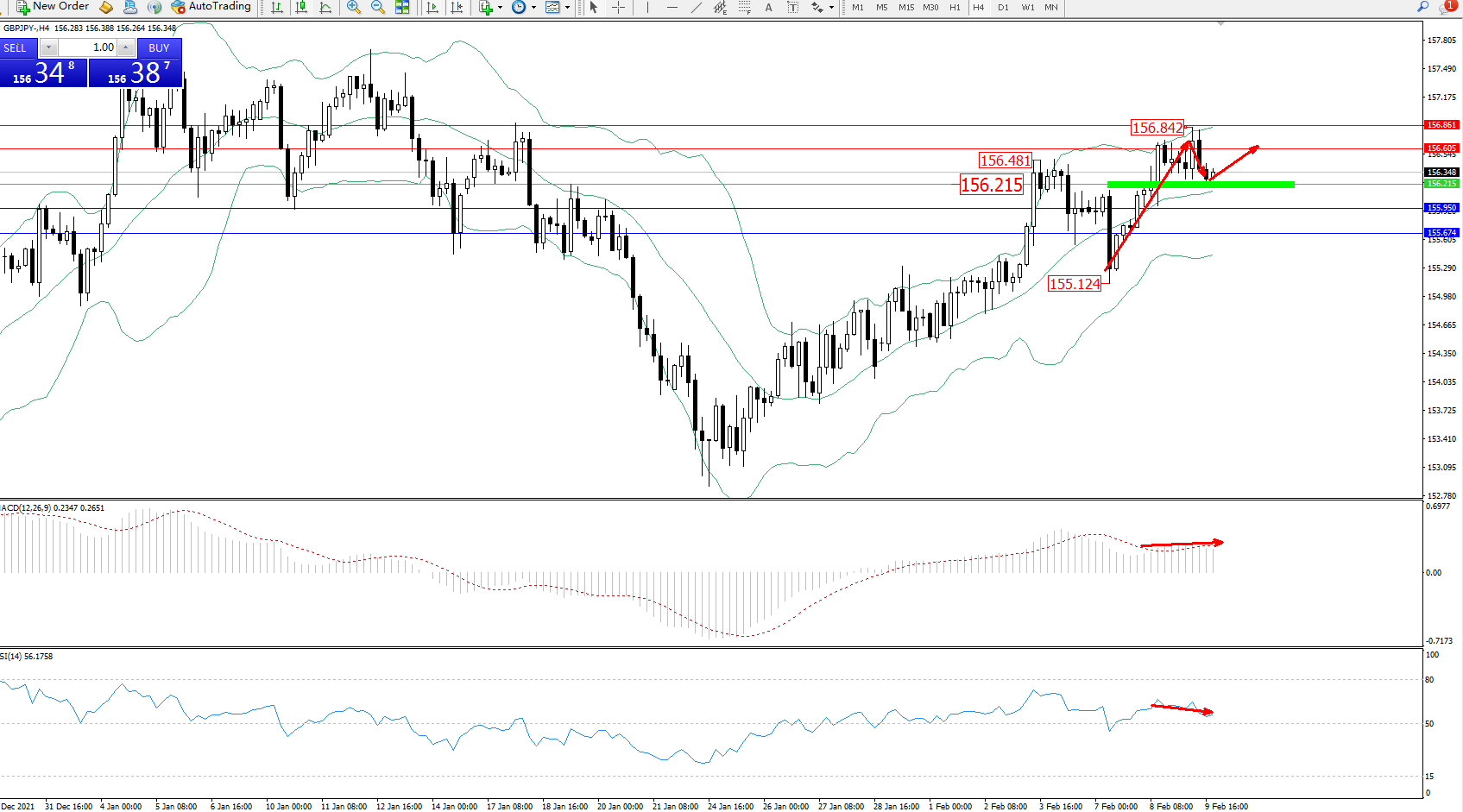
Task: Switch chart to line chart icon
Action: 325,7
